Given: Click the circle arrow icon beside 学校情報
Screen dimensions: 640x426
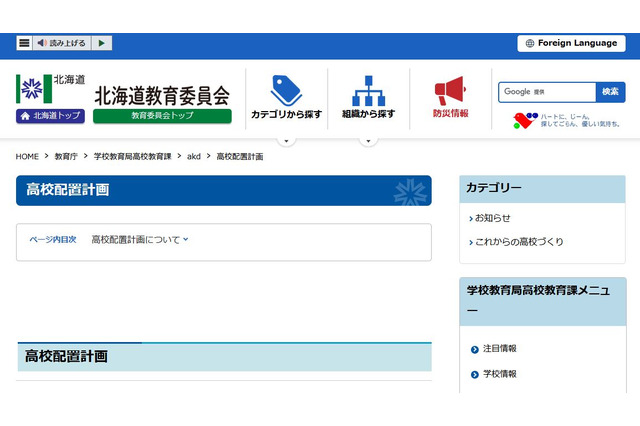Looking at the screenshot, I should pyautogui.click(x=474, y=375).
